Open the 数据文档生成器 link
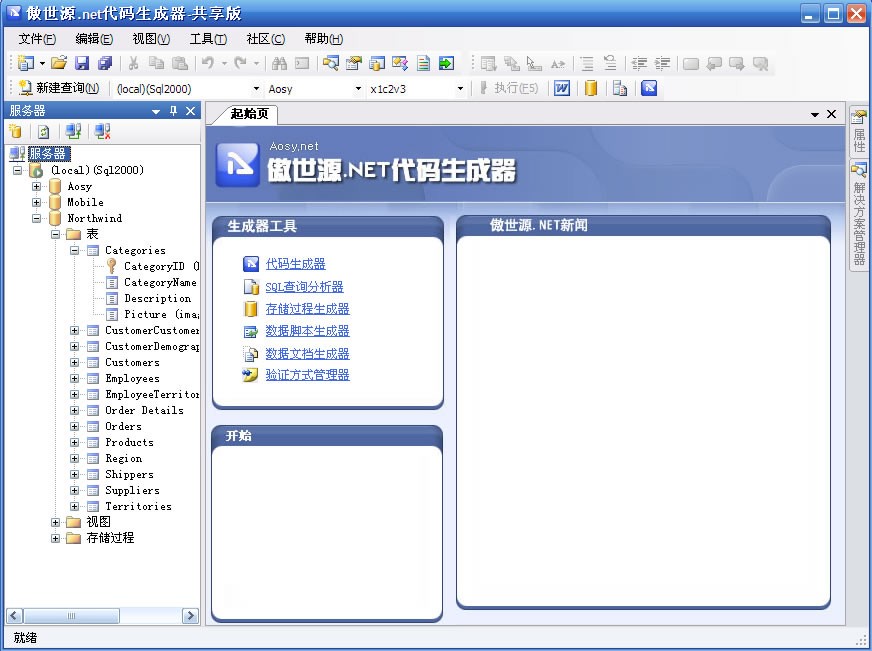The width and height of the screenshot is (872, 651). point(308,354)
